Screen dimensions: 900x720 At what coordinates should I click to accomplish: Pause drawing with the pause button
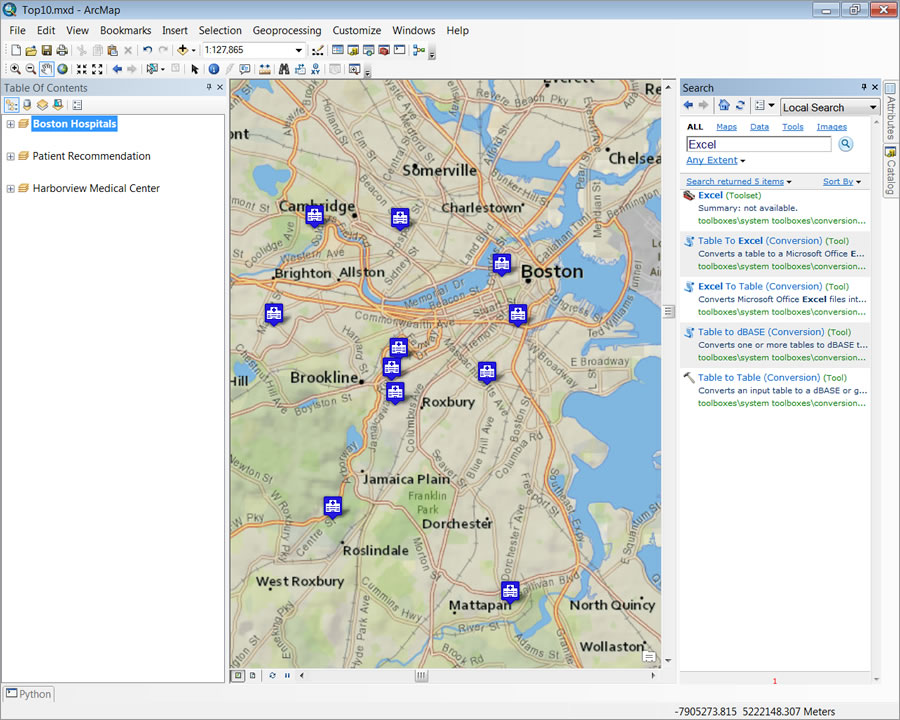287,676
